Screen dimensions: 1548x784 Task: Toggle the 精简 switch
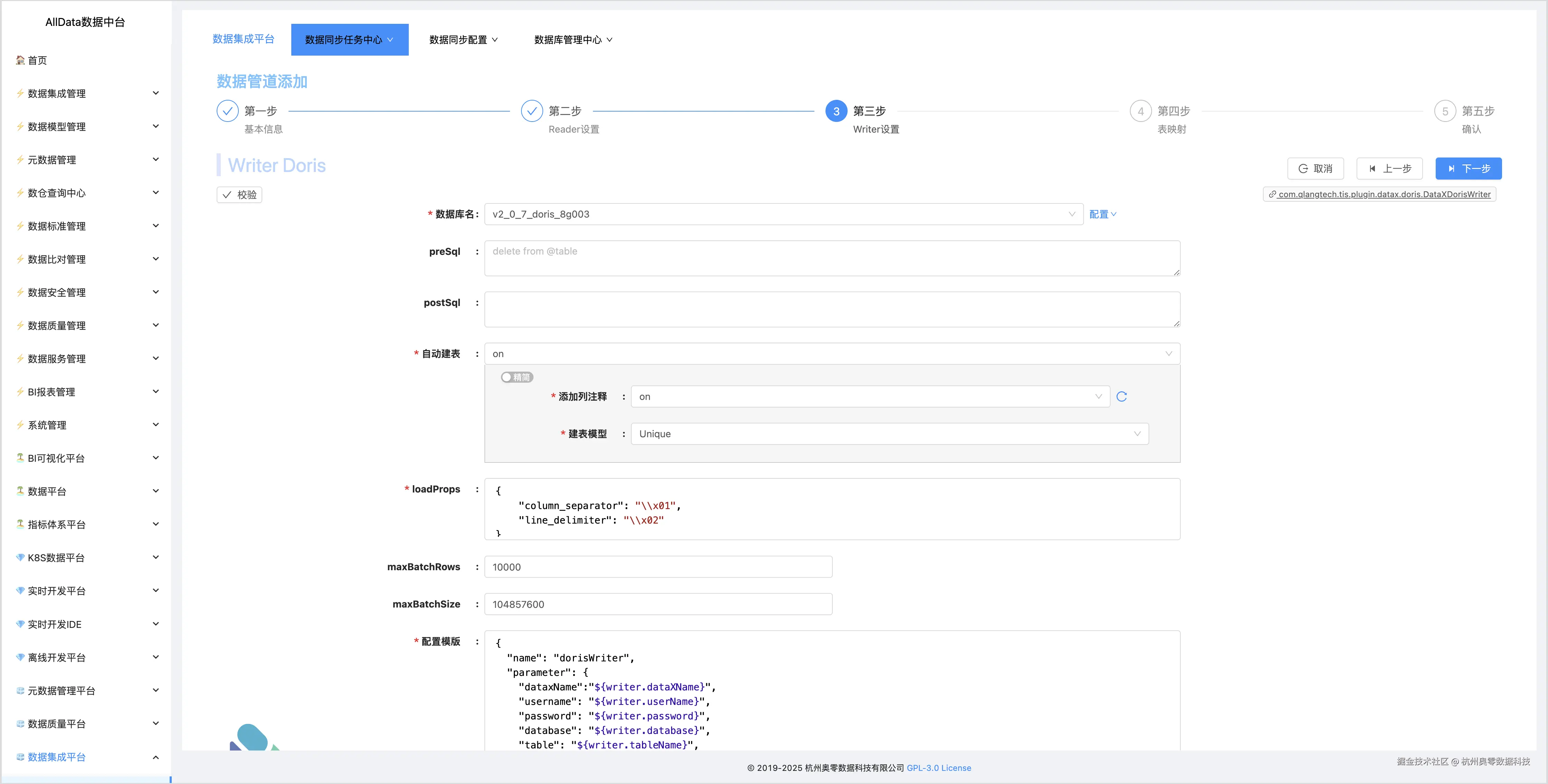click(517, 377)
